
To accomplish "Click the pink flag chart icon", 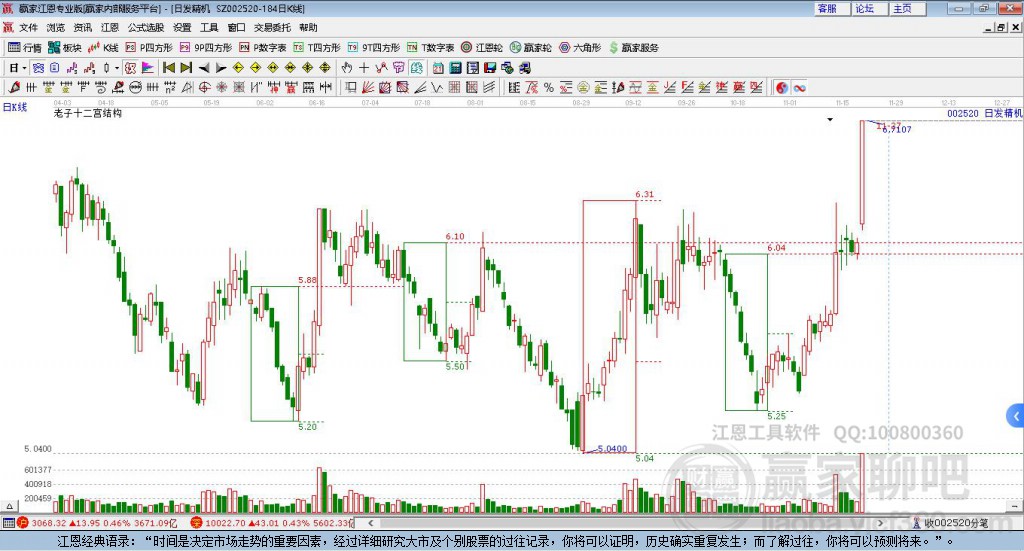I will click(x=148, y=68).
